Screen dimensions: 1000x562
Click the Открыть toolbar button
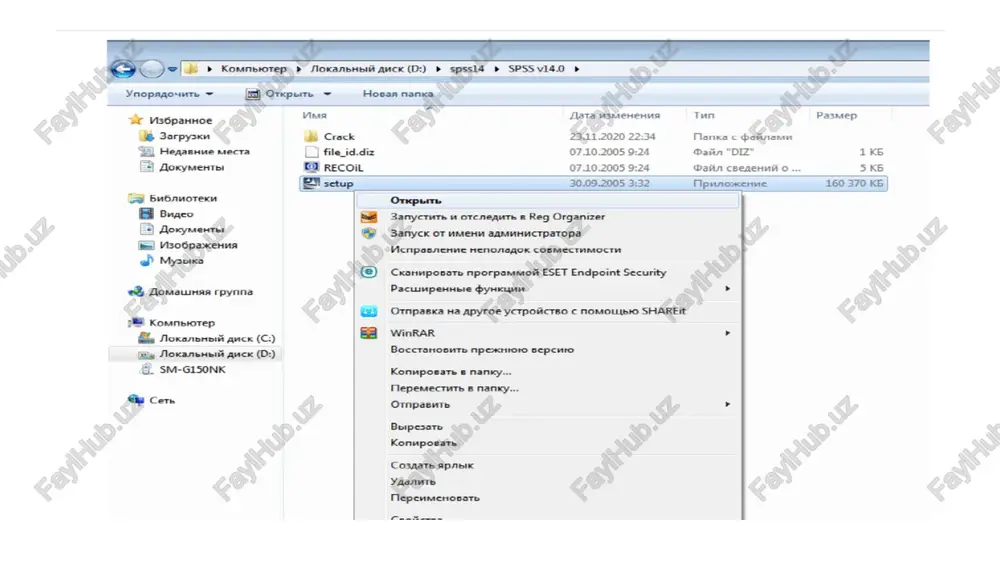pyautogui.click(x=281, y=94)
